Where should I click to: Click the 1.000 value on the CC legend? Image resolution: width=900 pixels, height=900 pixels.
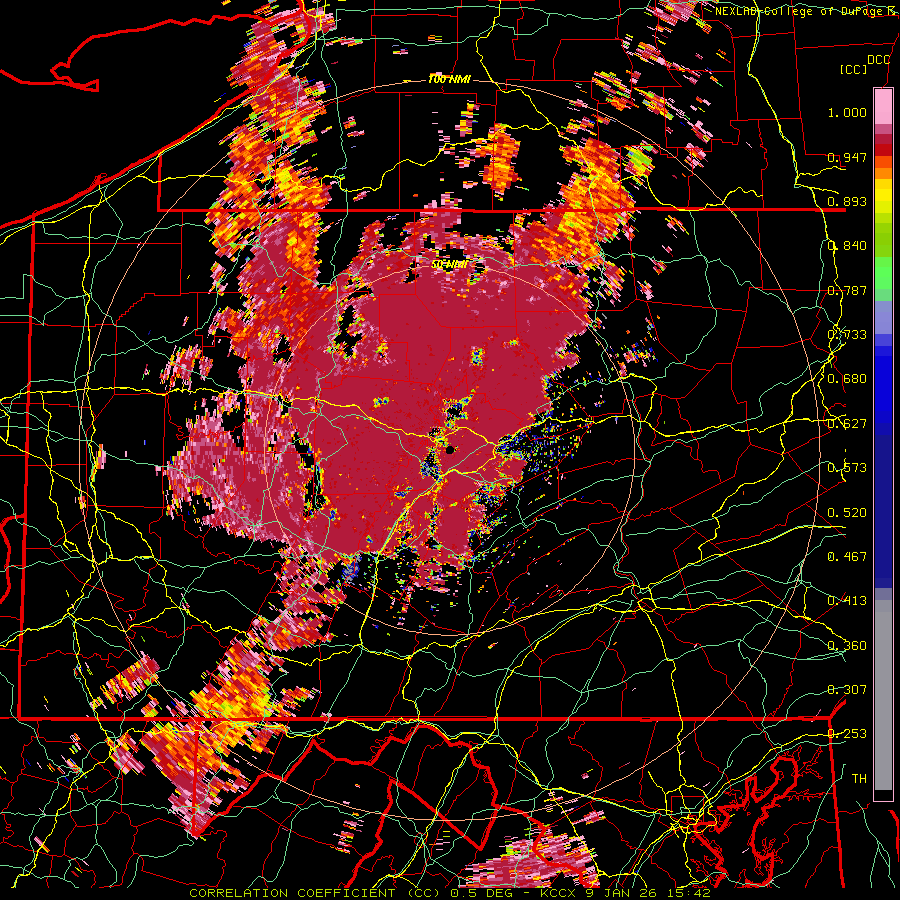point(847,112)
